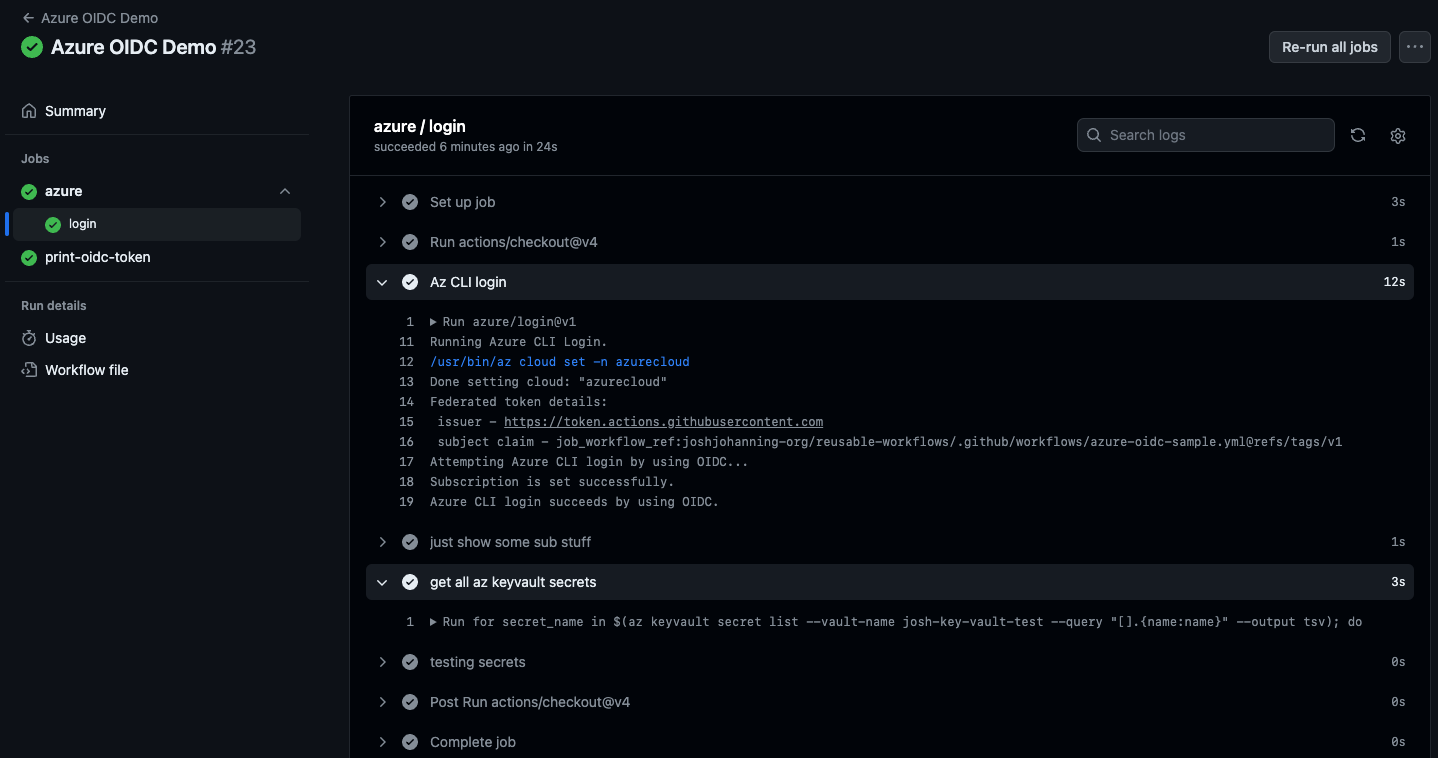The height and width of the screenshot is (758, 1438).
Task: Open log settings gear icon
Action: point(1398,135)
